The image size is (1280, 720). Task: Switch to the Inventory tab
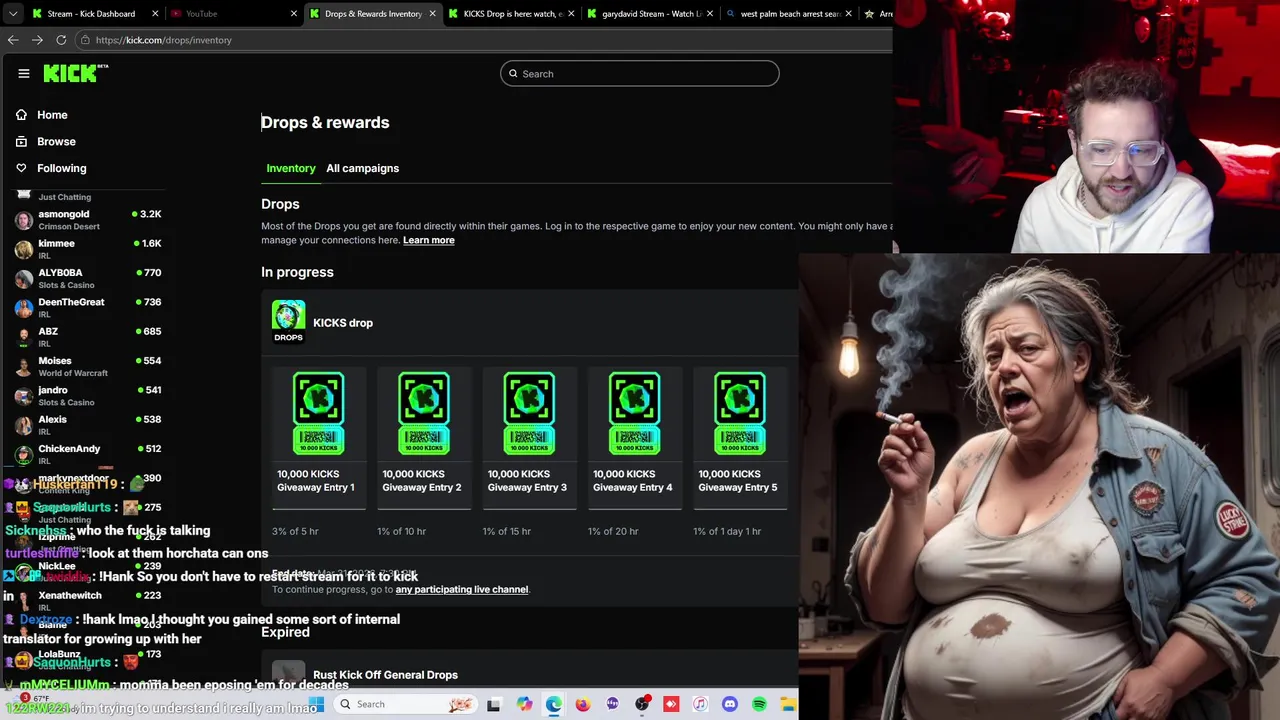coord(291,168)
